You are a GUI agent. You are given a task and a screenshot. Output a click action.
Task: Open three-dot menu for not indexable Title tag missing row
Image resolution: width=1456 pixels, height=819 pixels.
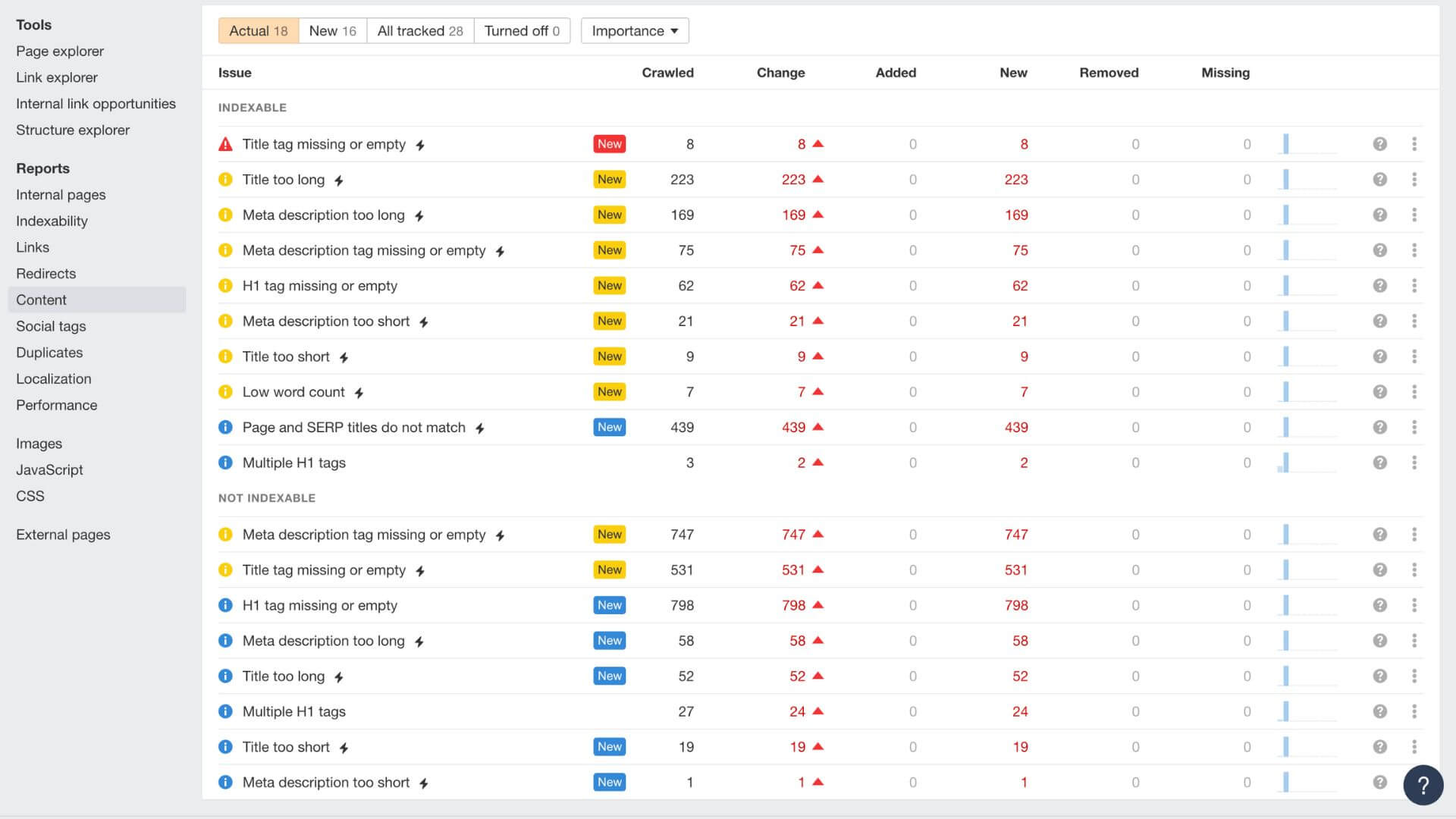[1414, 570]
